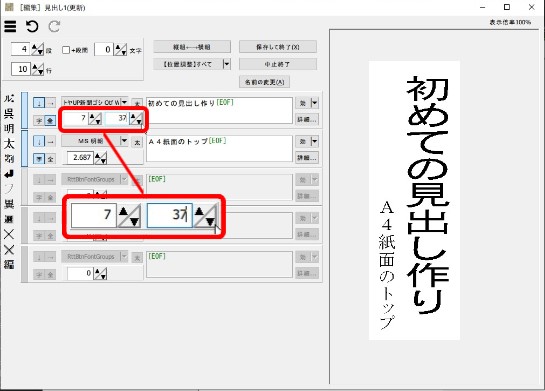The image size is (545, 391).
Task: Open font dropdown of 初めての見出し作り row
Action: tap(124, 102)
